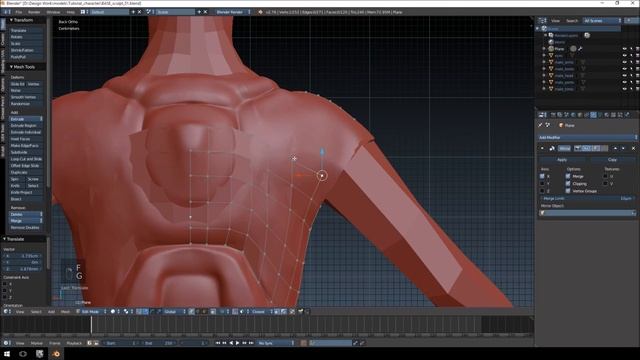The width and height of the screenshot is (640, 360).
Task: Click the jump to last frame button
Action: (251, 343)
